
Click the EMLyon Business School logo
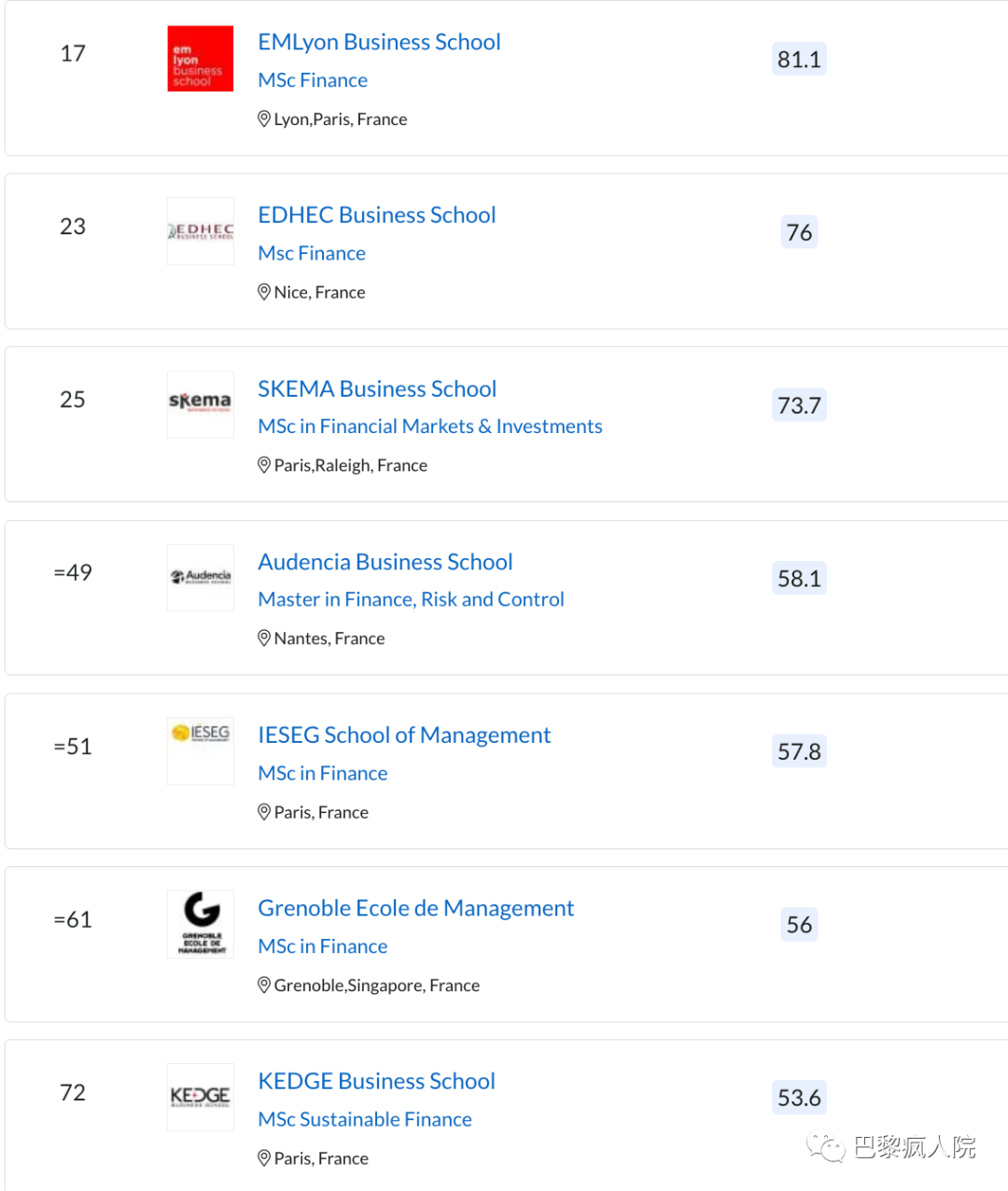200,59
